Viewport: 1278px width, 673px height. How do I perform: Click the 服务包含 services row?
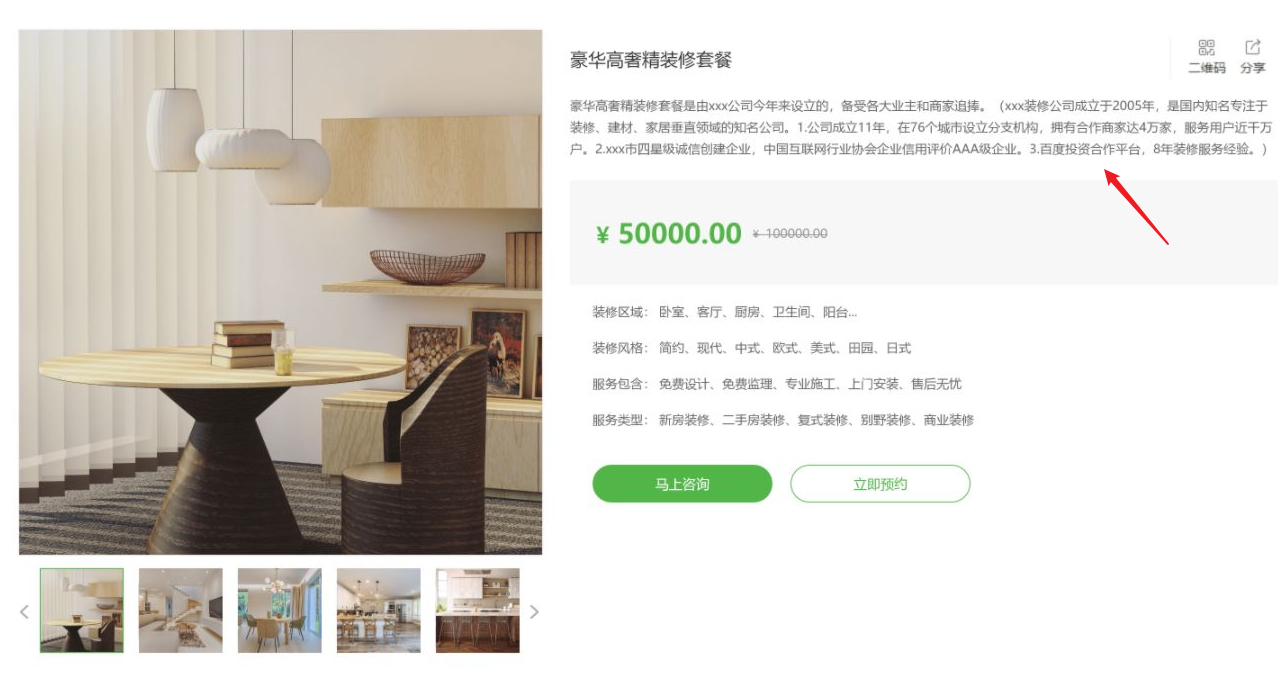pos(776,384)
